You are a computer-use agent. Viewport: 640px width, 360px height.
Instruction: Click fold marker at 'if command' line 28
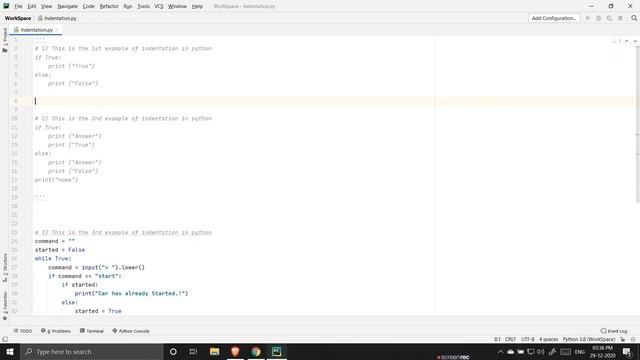(x=33, y=276)
